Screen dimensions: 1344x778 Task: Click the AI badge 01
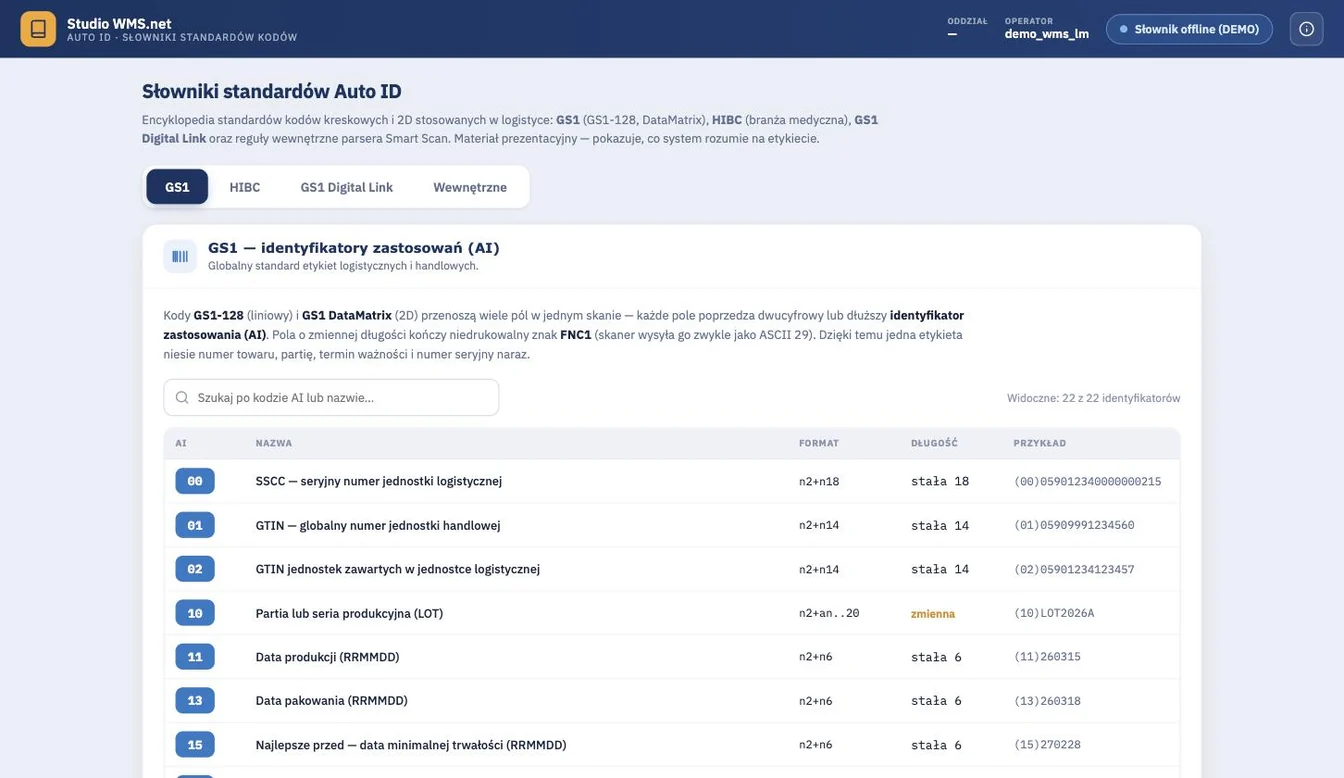point(195,525)
